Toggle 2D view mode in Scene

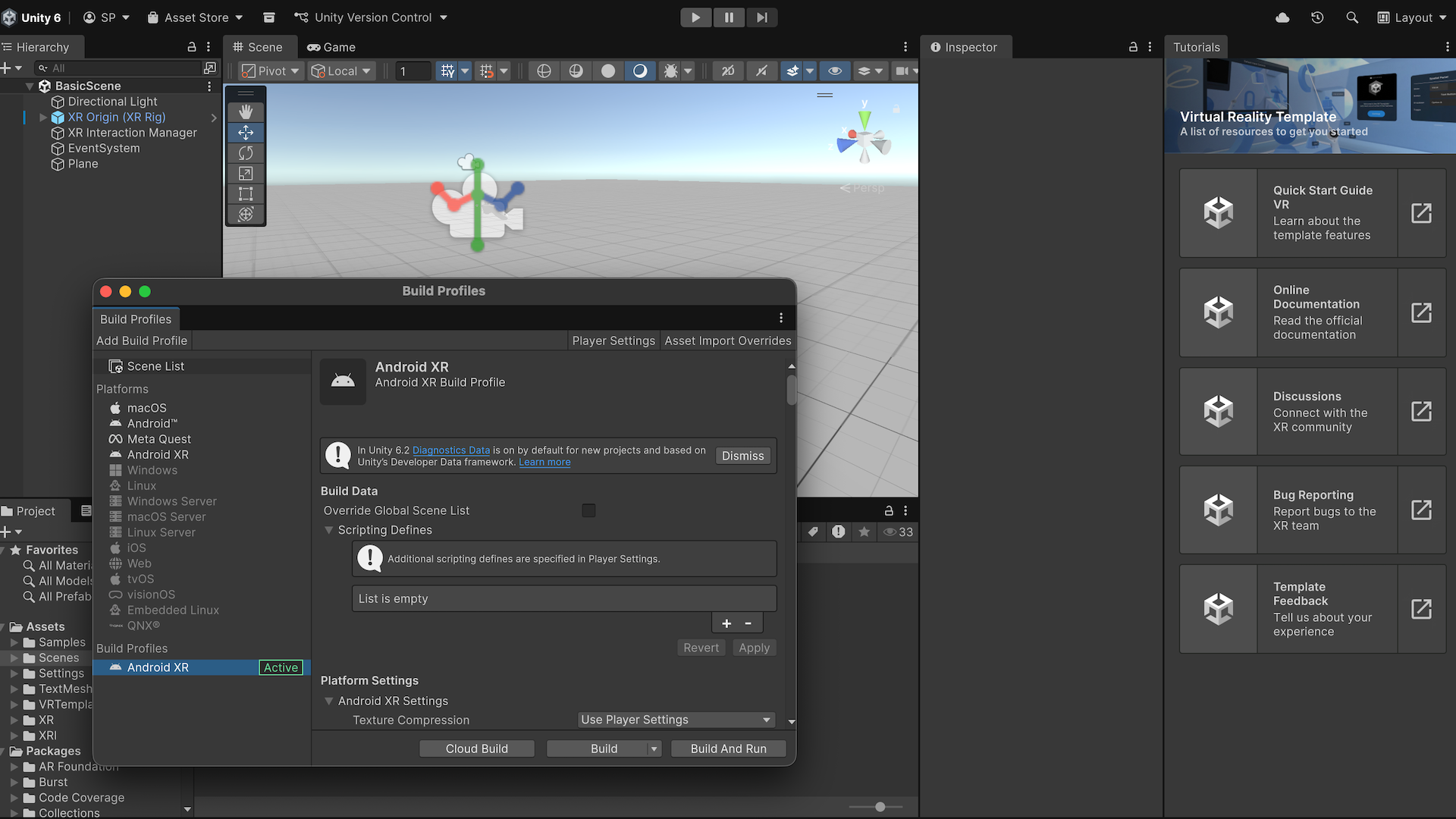point(727,71)
